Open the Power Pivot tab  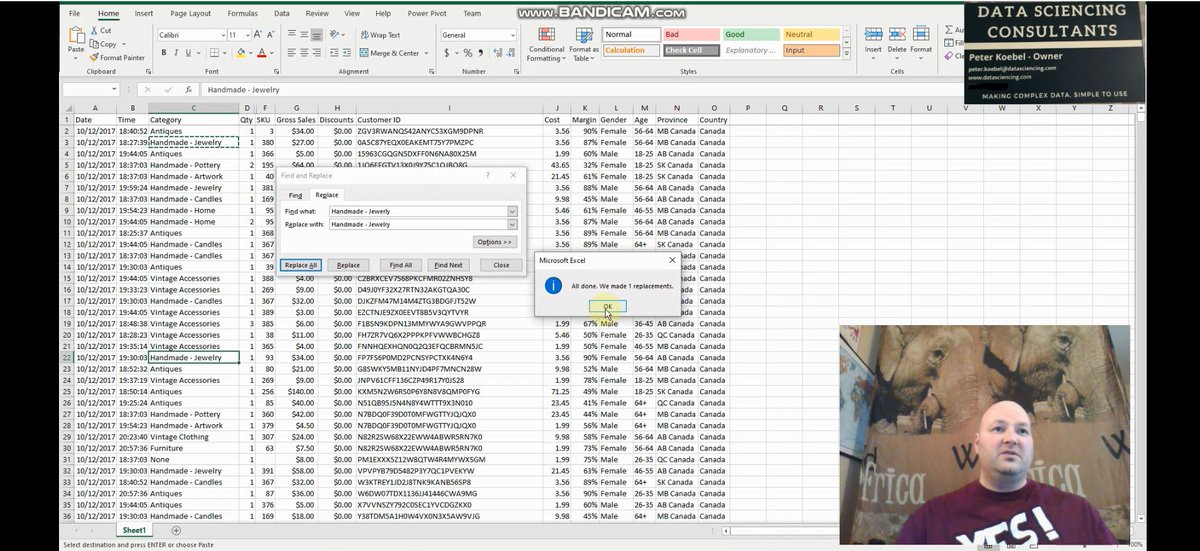pos(427,14)
